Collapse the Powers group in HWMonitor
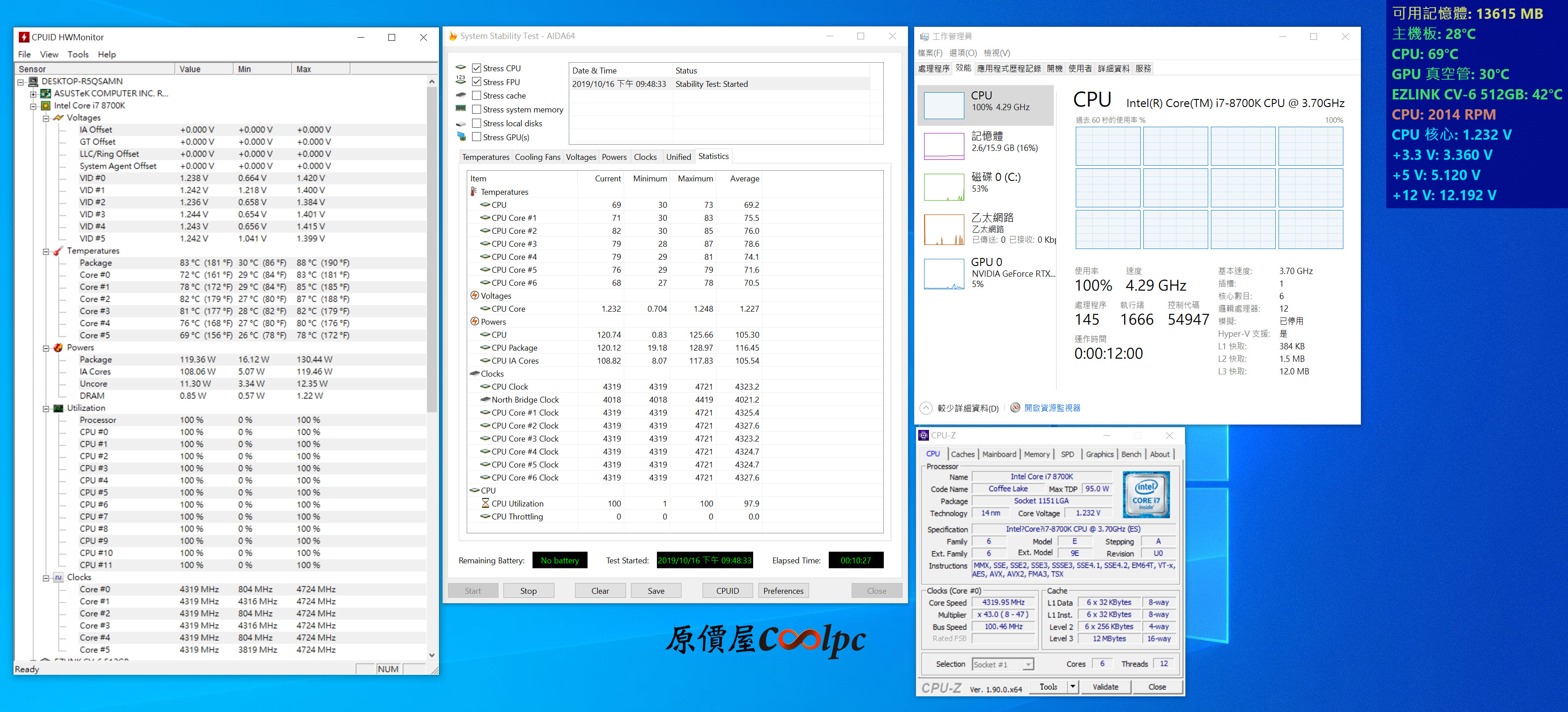This screenshot has height=712, width=1568. [x=46, y=348]
